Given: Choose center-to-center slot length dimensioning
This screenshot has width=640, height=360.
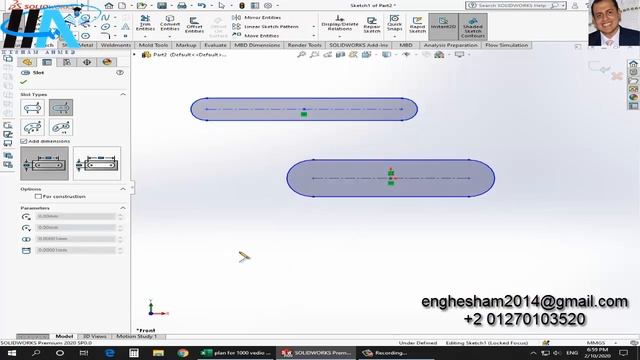Looking at the screenshot, I should point(44,164).
